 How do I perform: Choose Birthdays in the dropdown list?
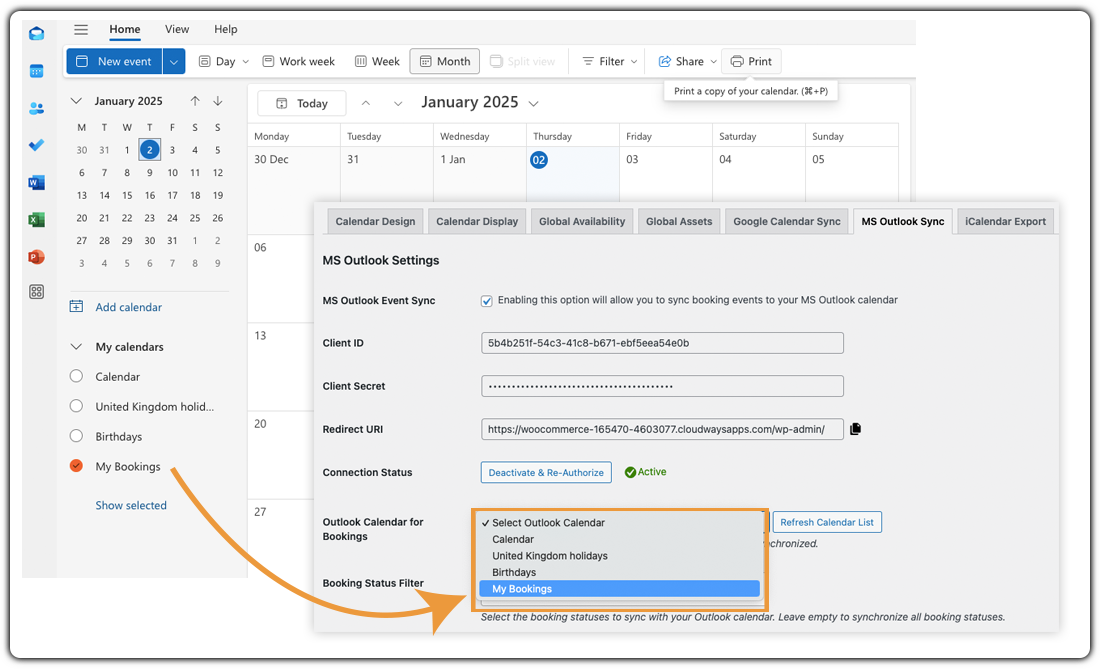point(619,572)
